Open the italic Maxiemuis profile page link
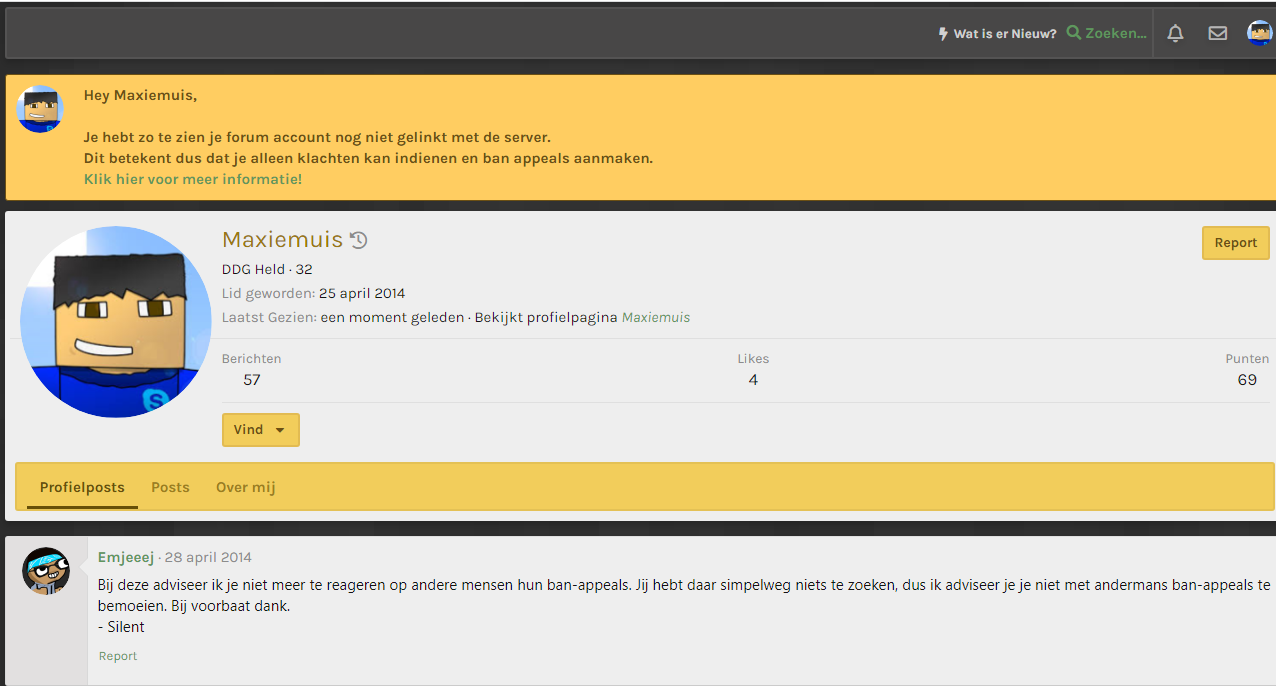 pos(655,317)
